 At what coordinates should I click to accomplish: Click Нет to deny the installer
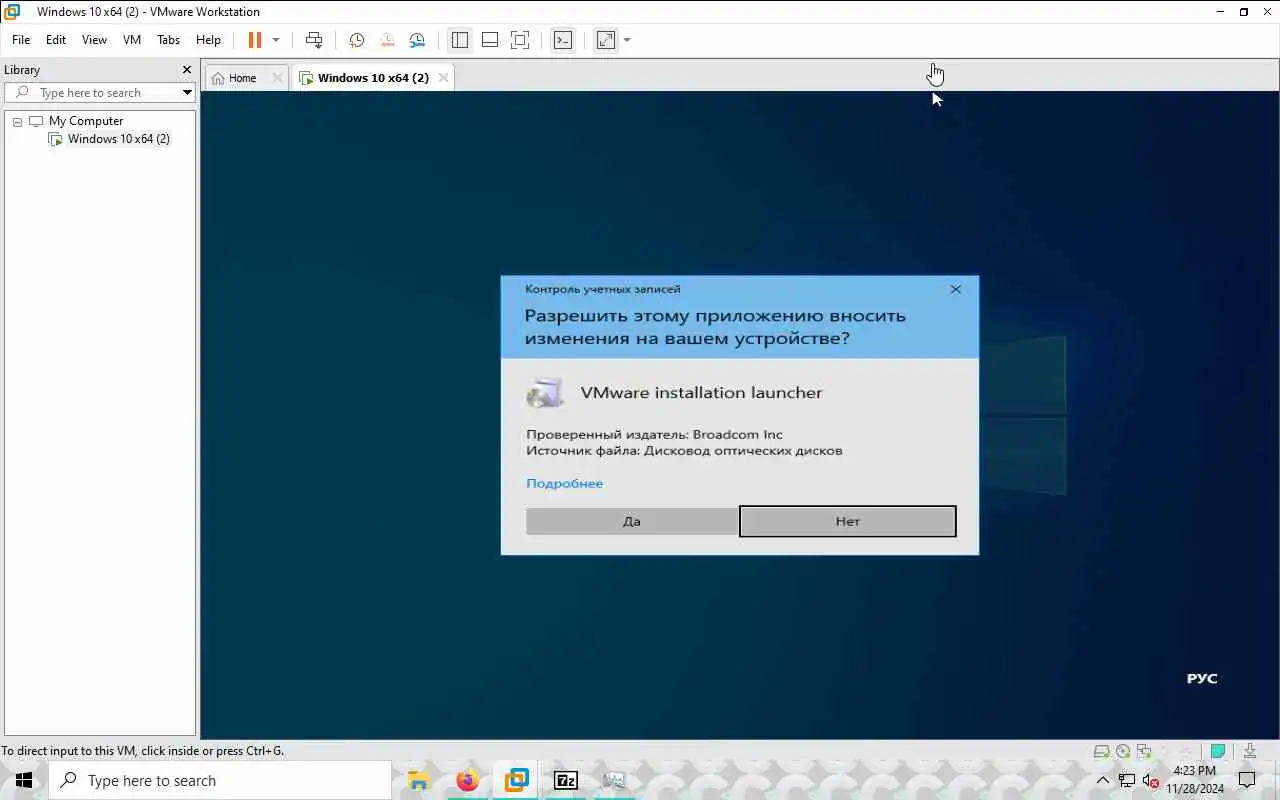848,521
